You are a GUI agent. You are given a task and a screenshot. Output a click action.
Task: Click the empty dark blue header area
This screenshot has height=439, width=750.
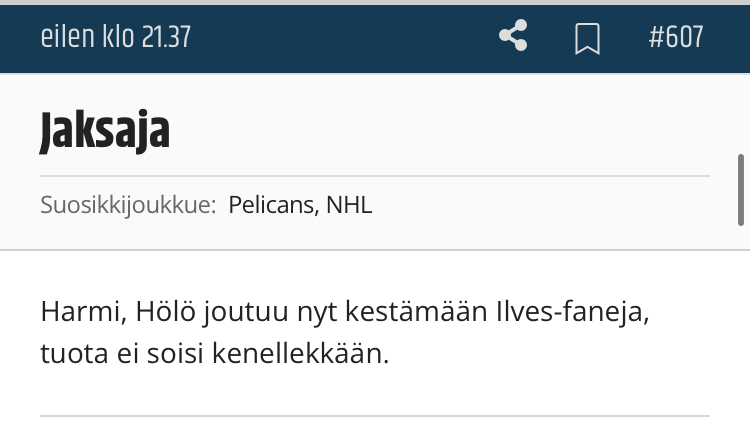click(344, 38)
